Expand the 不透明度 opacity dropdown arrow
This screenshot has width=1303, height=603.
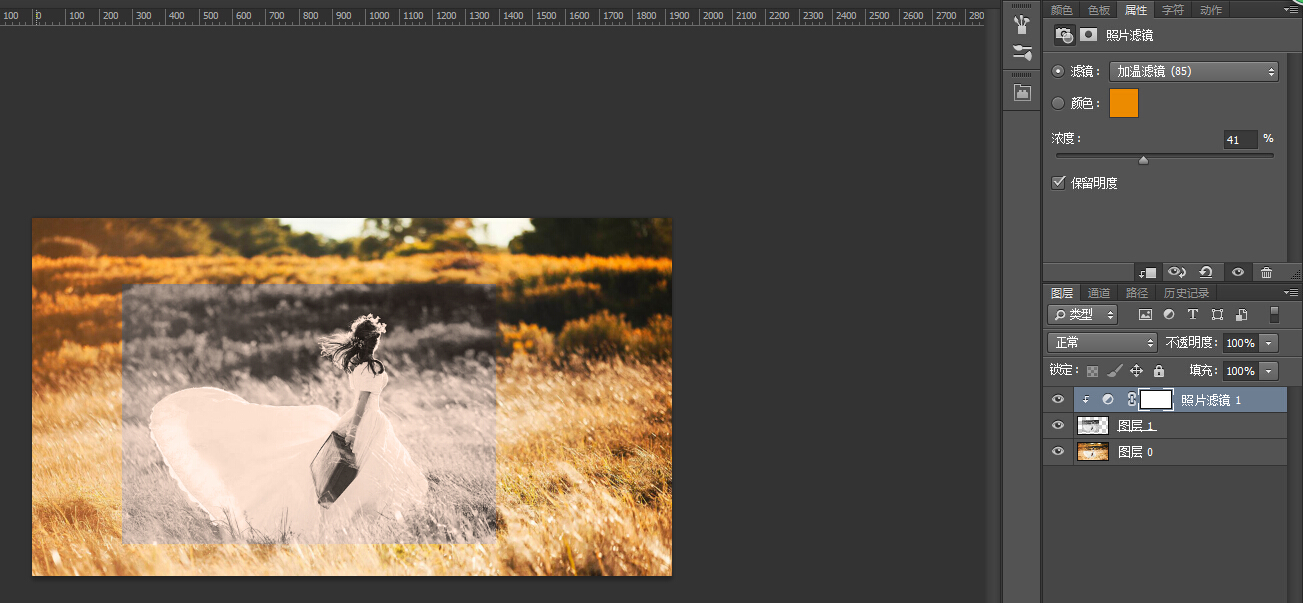pyautogui.click(x=1269, y=343)
